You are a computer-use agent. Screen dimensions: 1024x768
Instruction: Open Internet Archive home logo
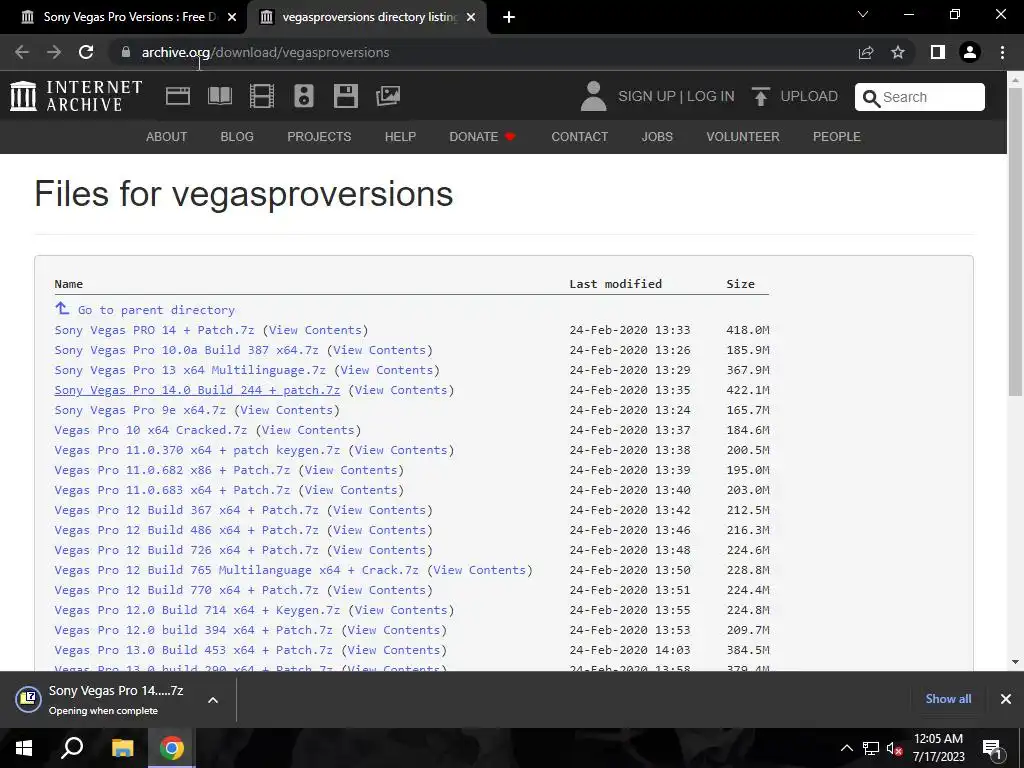76,96
